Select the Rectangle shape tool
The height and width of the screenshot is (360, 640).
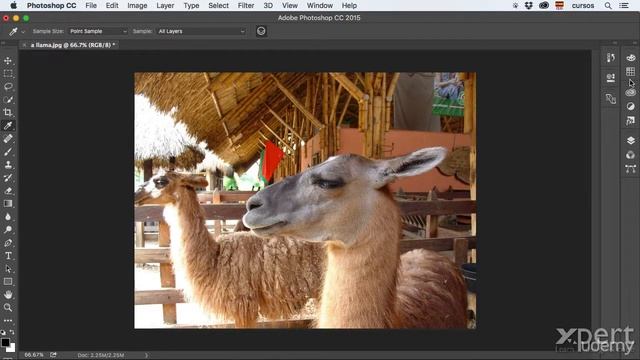click(8, 282)
